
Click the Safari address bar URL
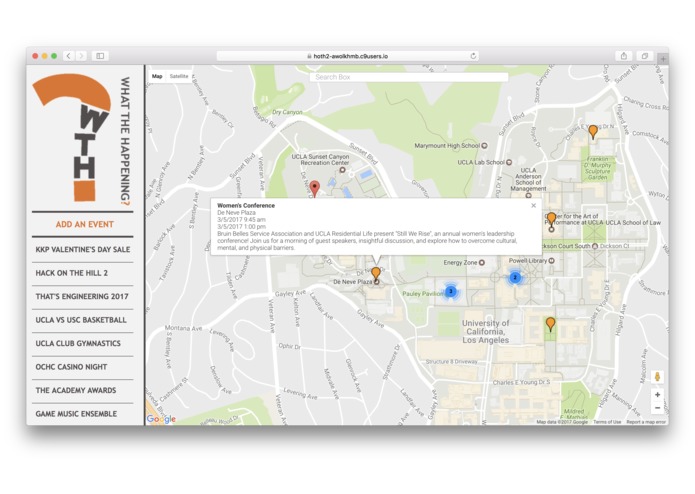[x=347, y=56]
